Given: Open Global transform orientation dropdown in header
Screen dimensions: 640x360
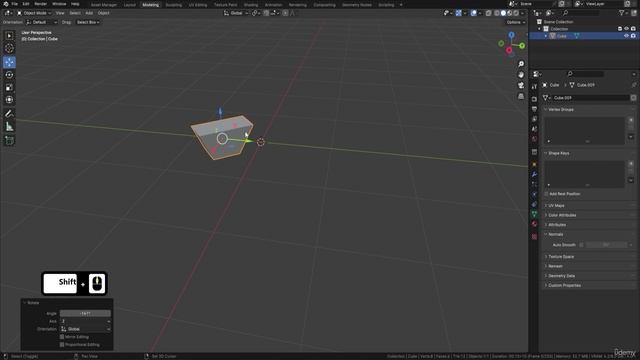Looking at the screenshot, I should pos(236,13).
